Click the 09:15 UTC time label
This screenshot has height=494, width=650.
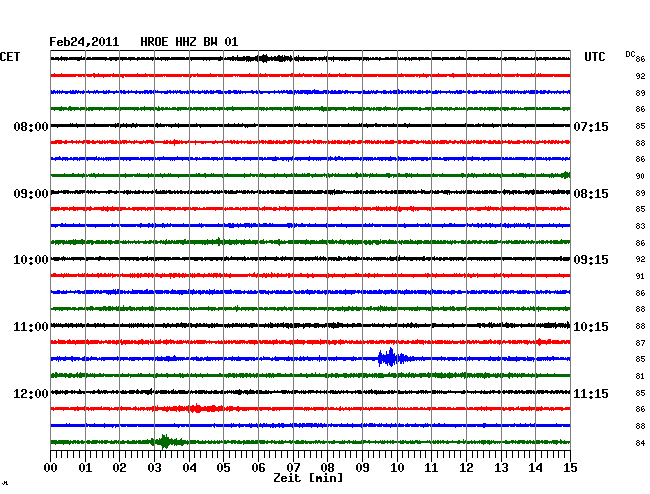click(591, 260)
